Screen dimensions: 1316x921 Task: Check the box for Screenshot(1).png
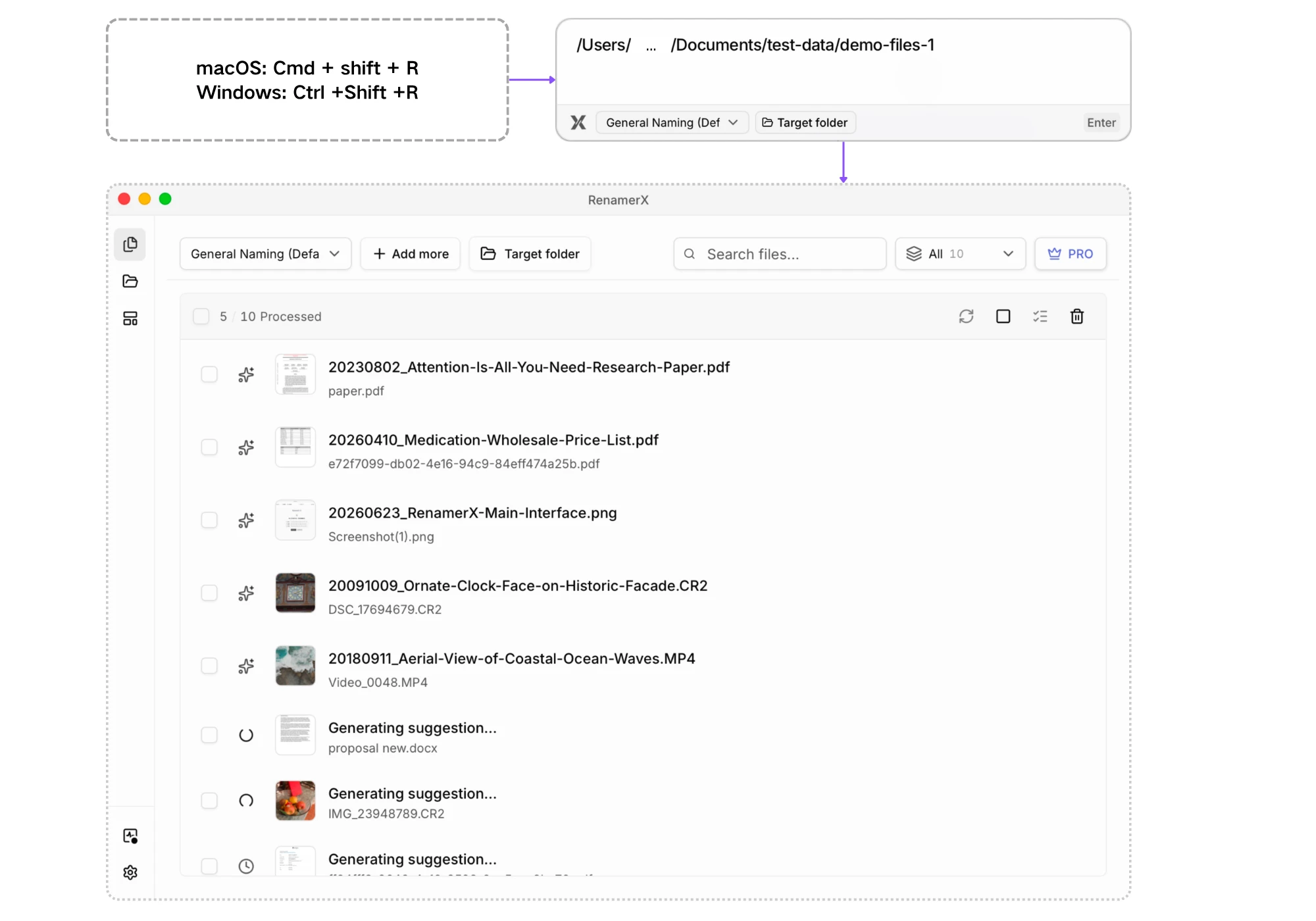click(209, 520)
